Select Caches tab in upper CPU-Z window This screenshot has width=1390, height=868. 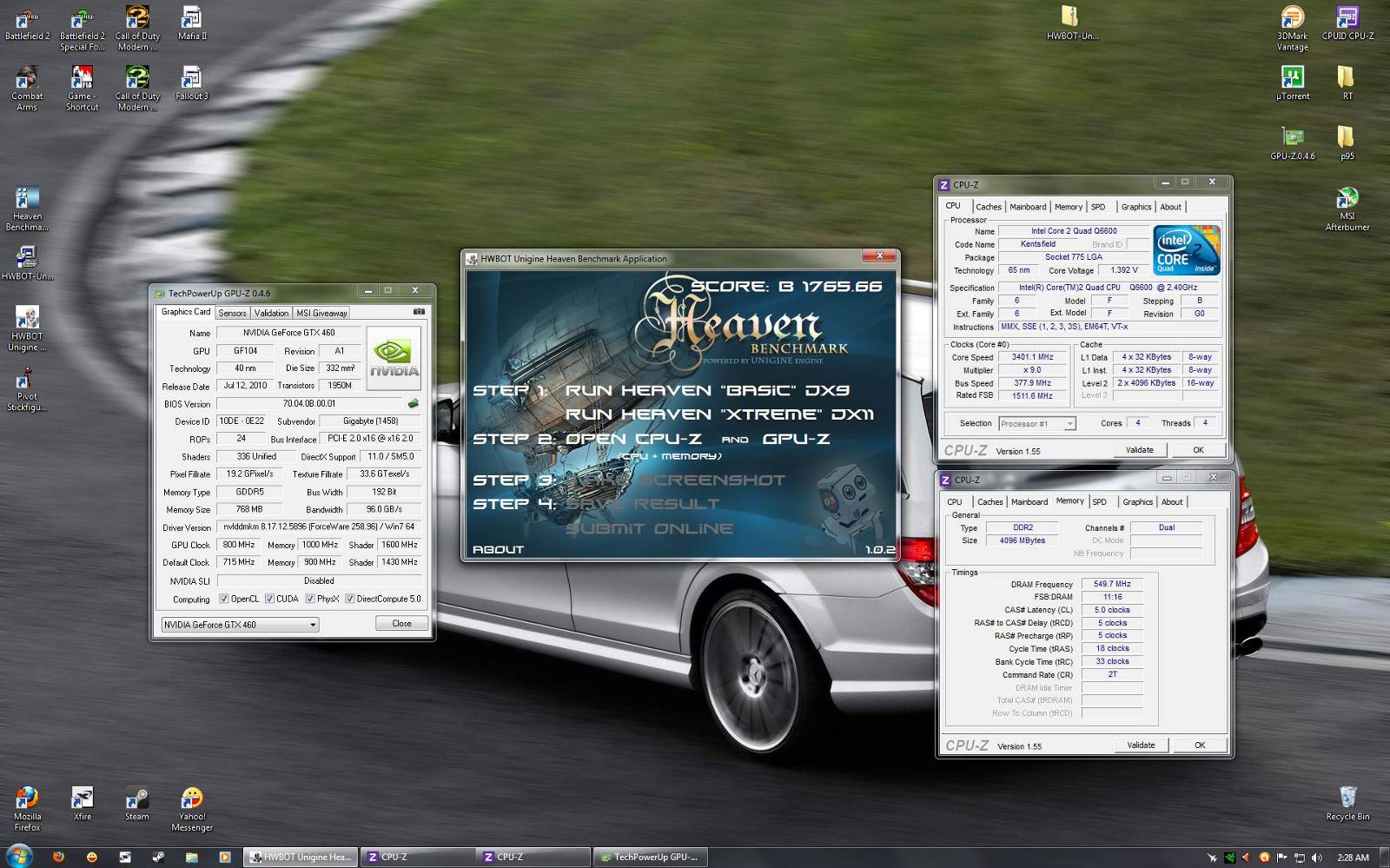(x=989, y=207)
